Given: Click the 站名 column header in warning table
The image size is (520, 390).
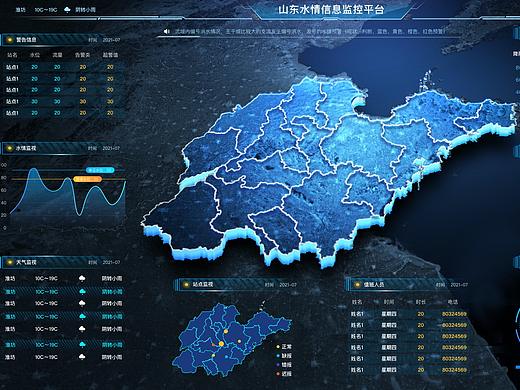Looking at the screenshot, I should [12, 55].
